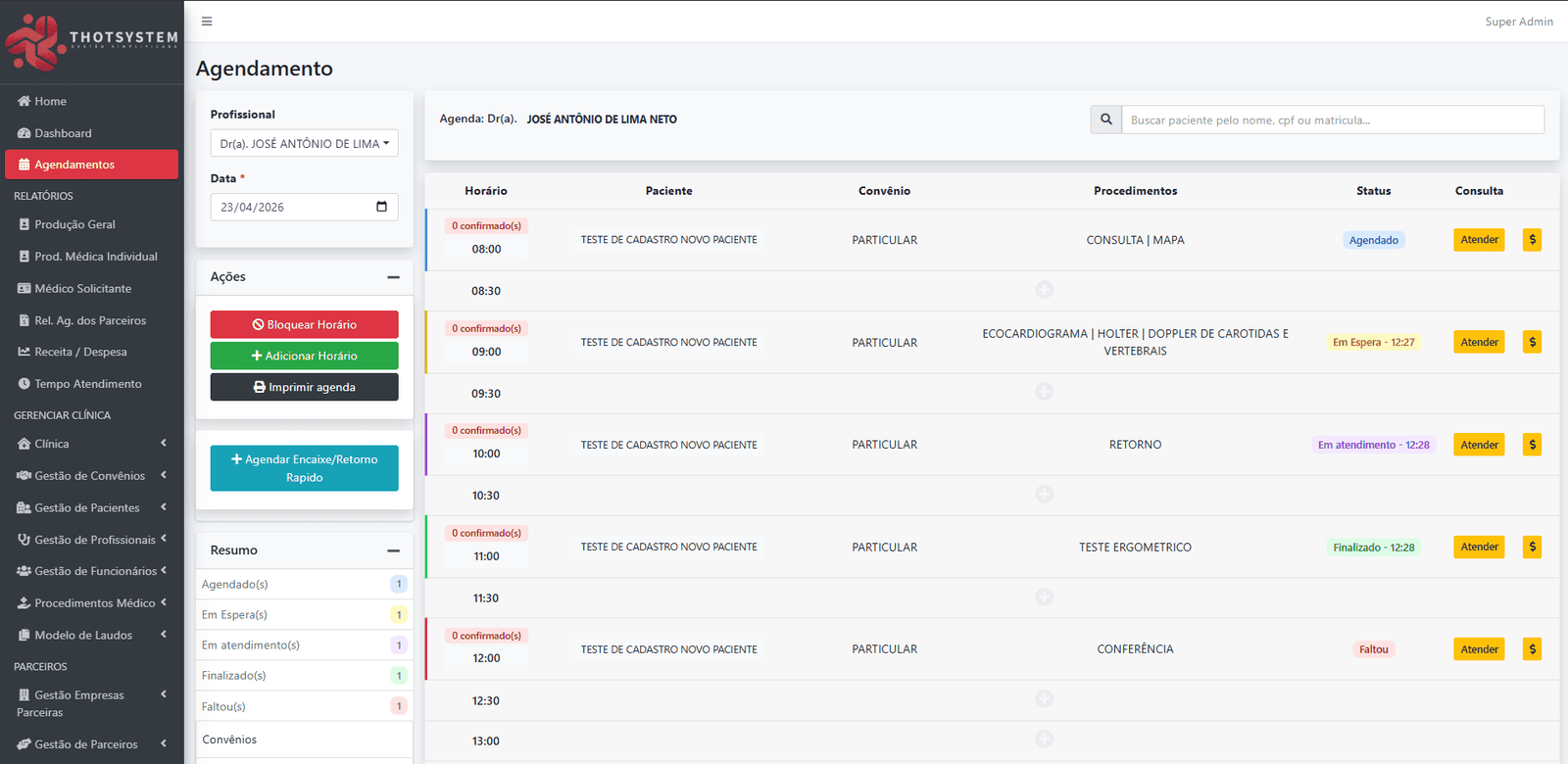Add appointment with plus icon at 10:30
The width and height of the screenshot is (1568, 764).
coord(1045,495)
